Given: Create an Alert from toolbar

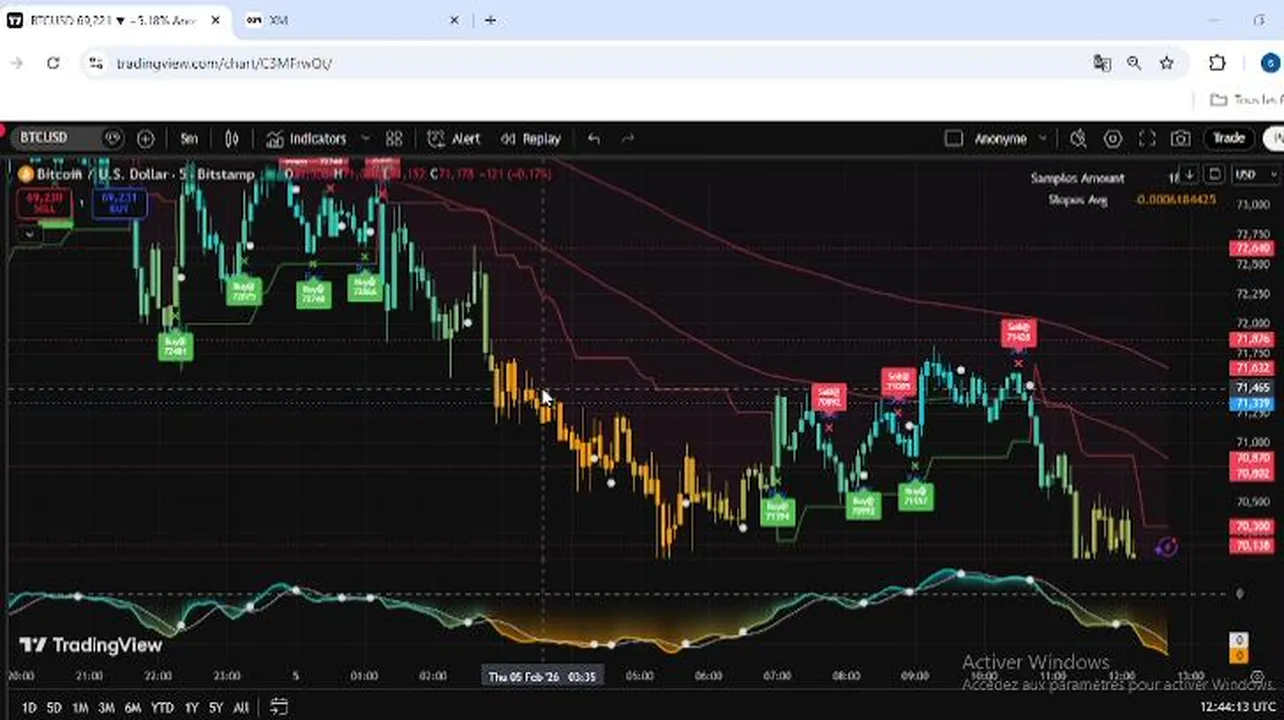Looking at the screenshot, I should point(454,139).
